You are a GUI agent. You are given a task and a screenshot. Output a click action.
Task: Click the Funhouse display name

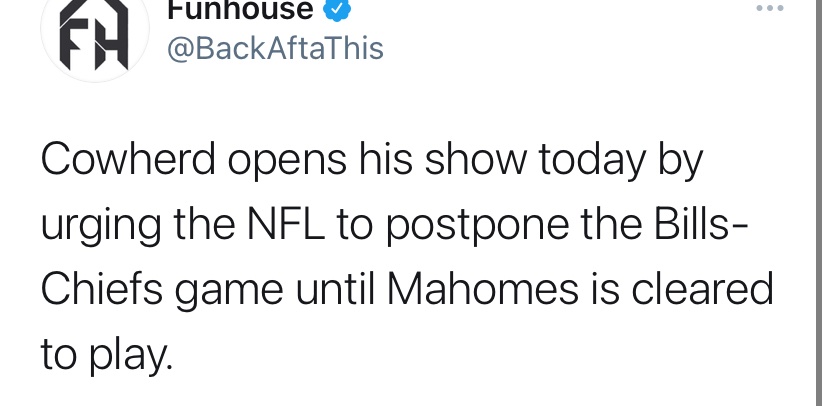[240, 10]
